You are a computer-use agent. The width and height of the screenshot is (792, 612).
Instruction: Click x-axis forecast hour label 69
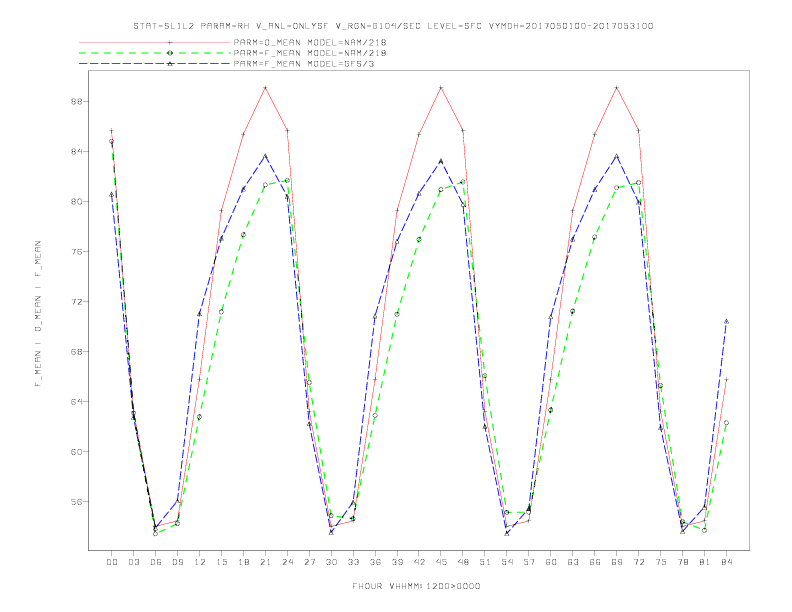(617, 562)
